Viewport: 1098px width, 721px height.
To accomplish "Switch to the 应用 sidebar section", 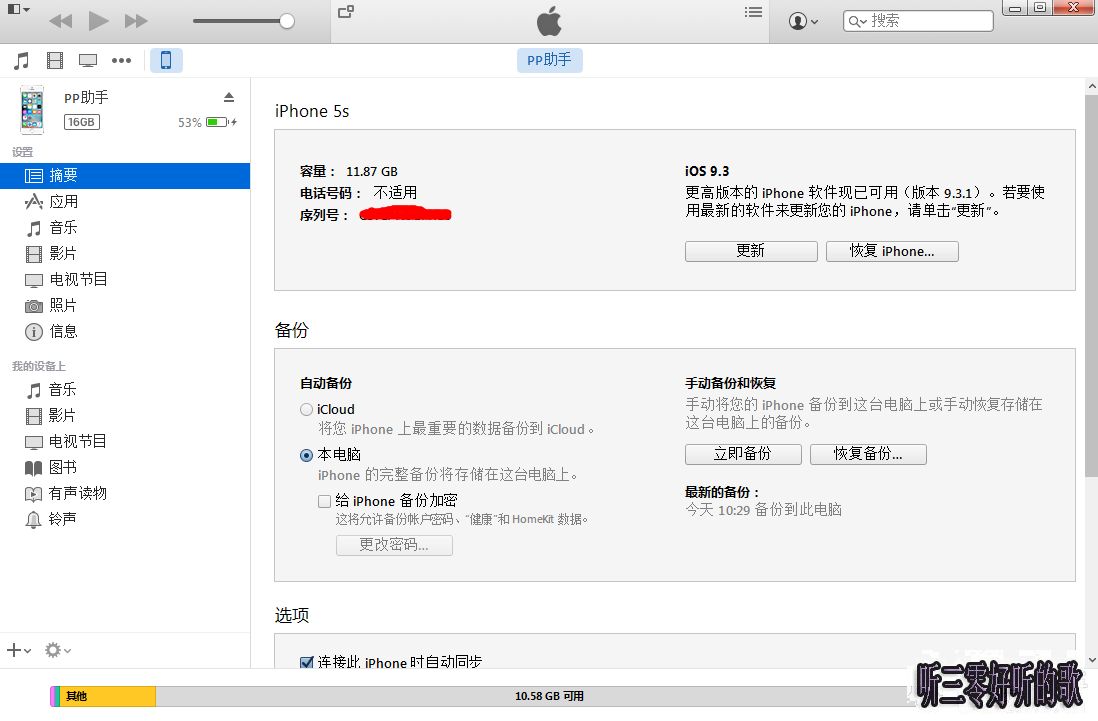I will [60, 201].
